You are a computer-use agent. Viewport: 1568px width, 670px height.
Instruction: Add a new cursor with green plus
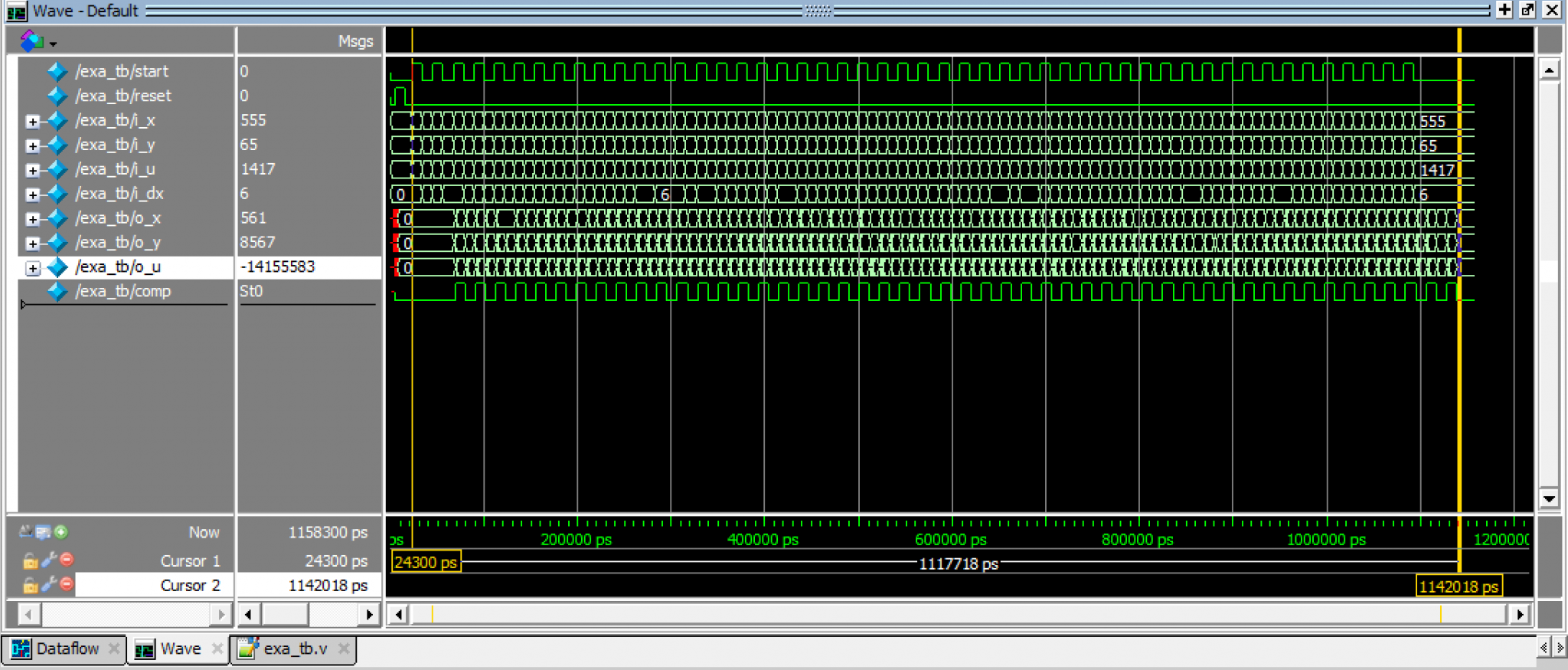pos(61,531)
